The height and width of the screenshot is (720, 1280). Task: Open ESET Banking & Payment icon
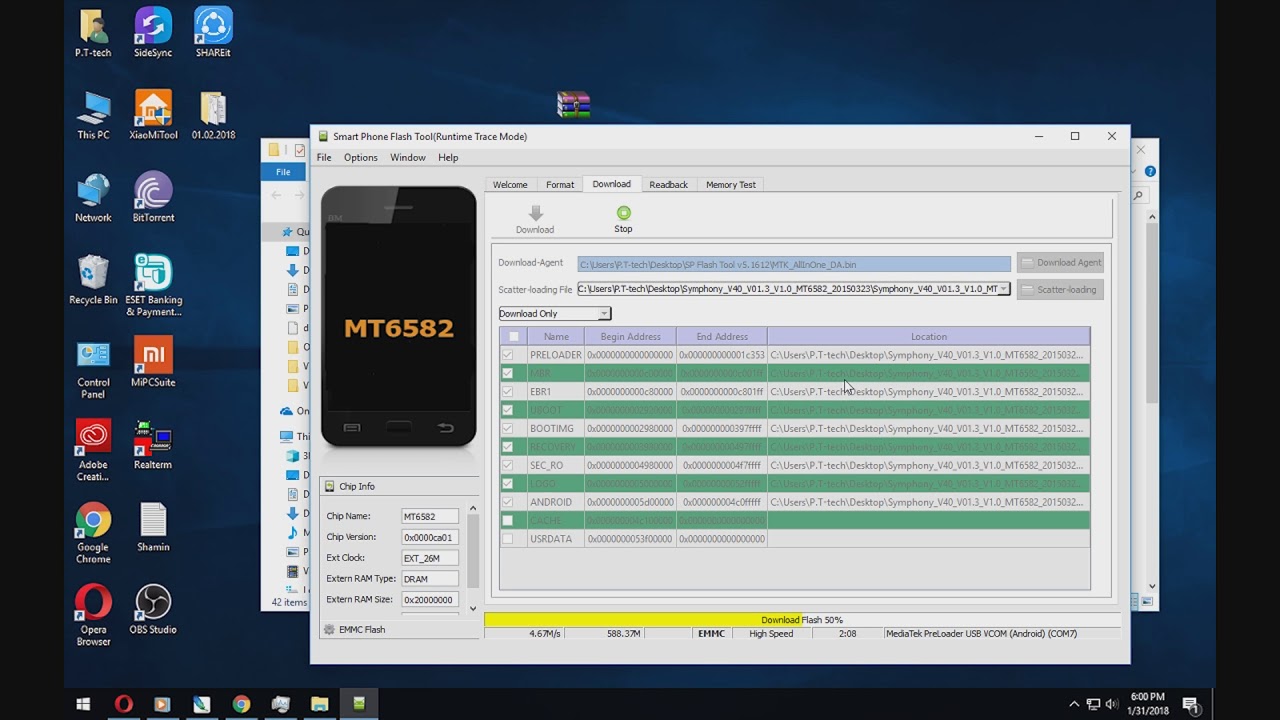153,285
